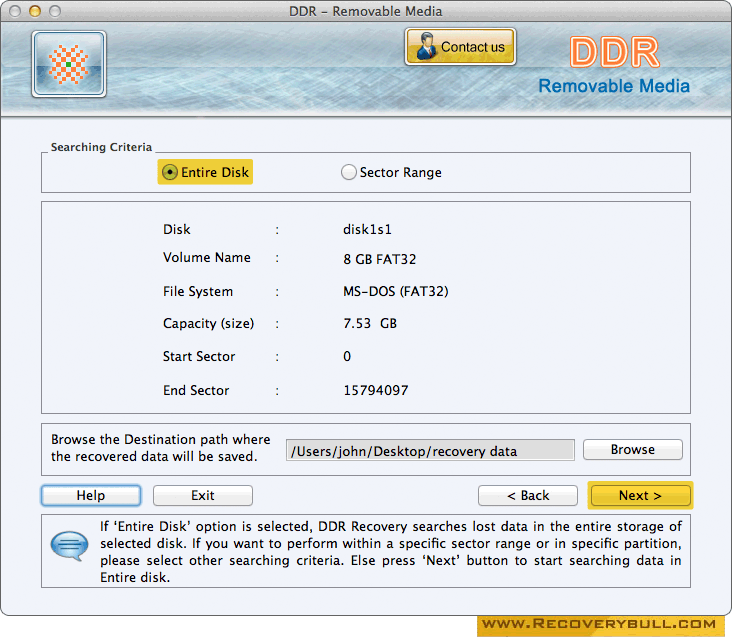Click the 'Searching Criteria' group label
732x637 pixels.
pos(101,147)
